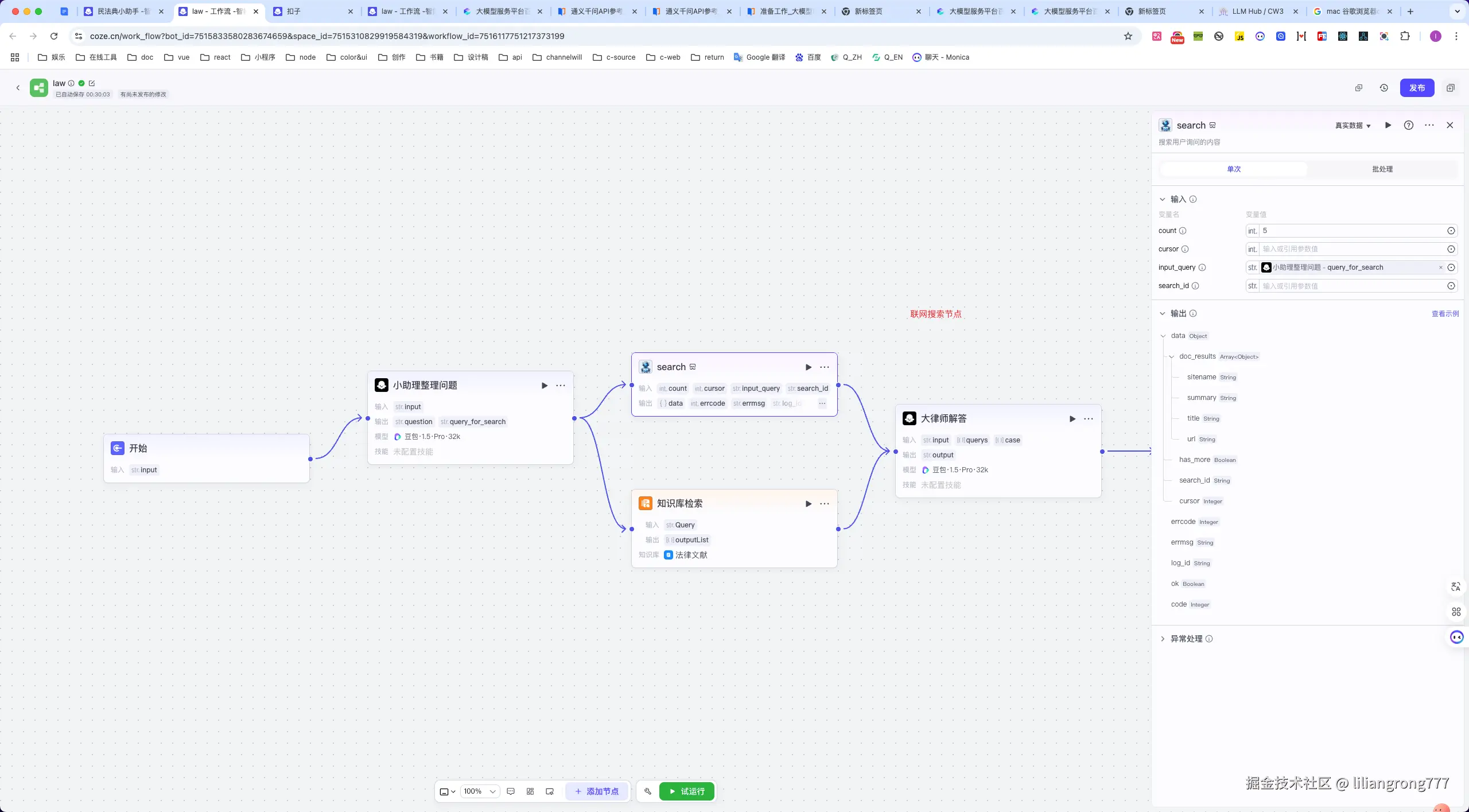Run the 知识库检索 node play button
The width and height of the screenshot is (1469, 812).
tap(808, 503)
